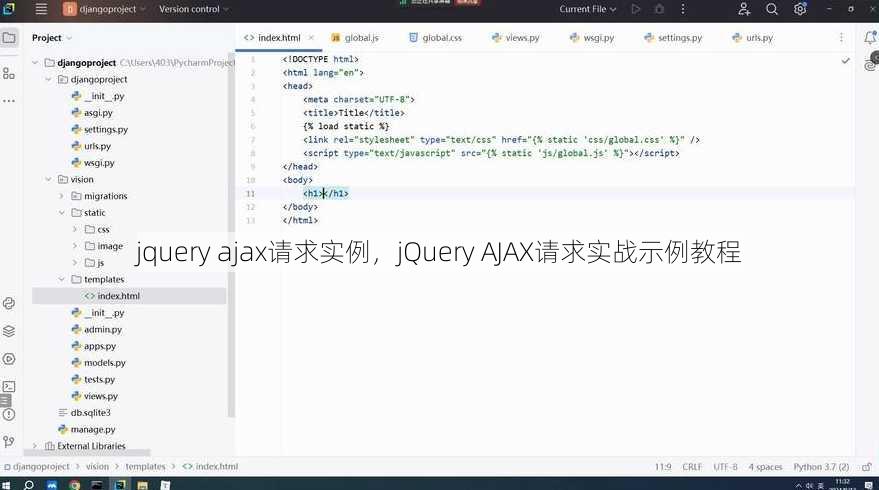Click the Python 3.7 interpreter indicator

point(821,466)
